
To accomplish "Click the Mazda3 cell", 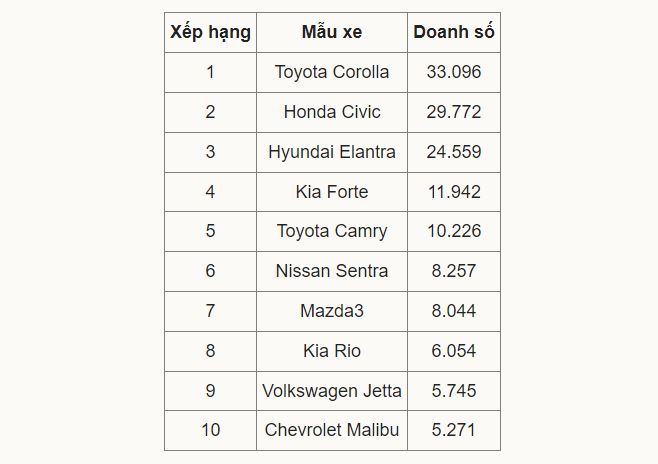I will coord(332,311).
